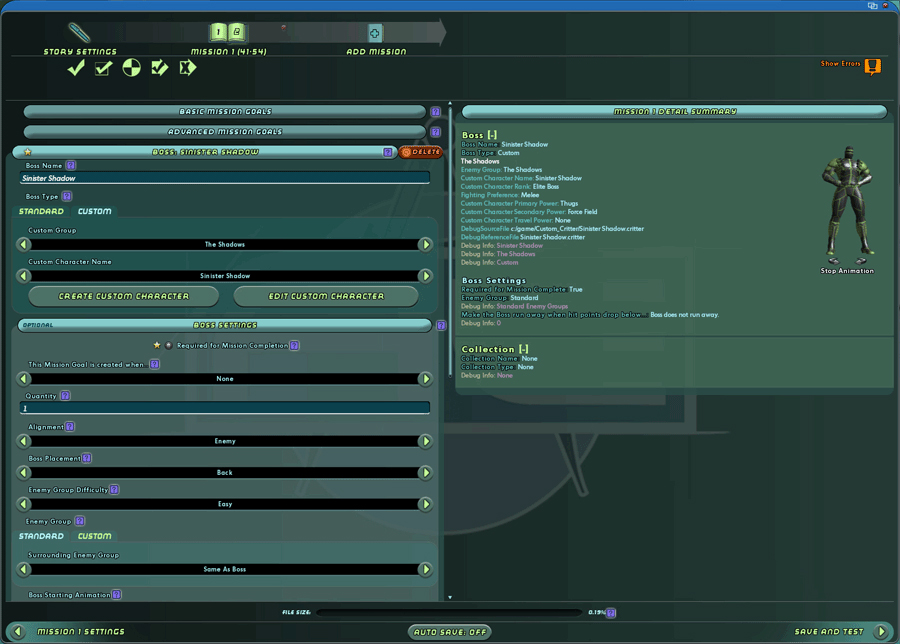The height and width of the screenshot is (644, 900).
Task: Click next arrow for Enemy Group Difficulty Easy
Action: tap(426, 504)
